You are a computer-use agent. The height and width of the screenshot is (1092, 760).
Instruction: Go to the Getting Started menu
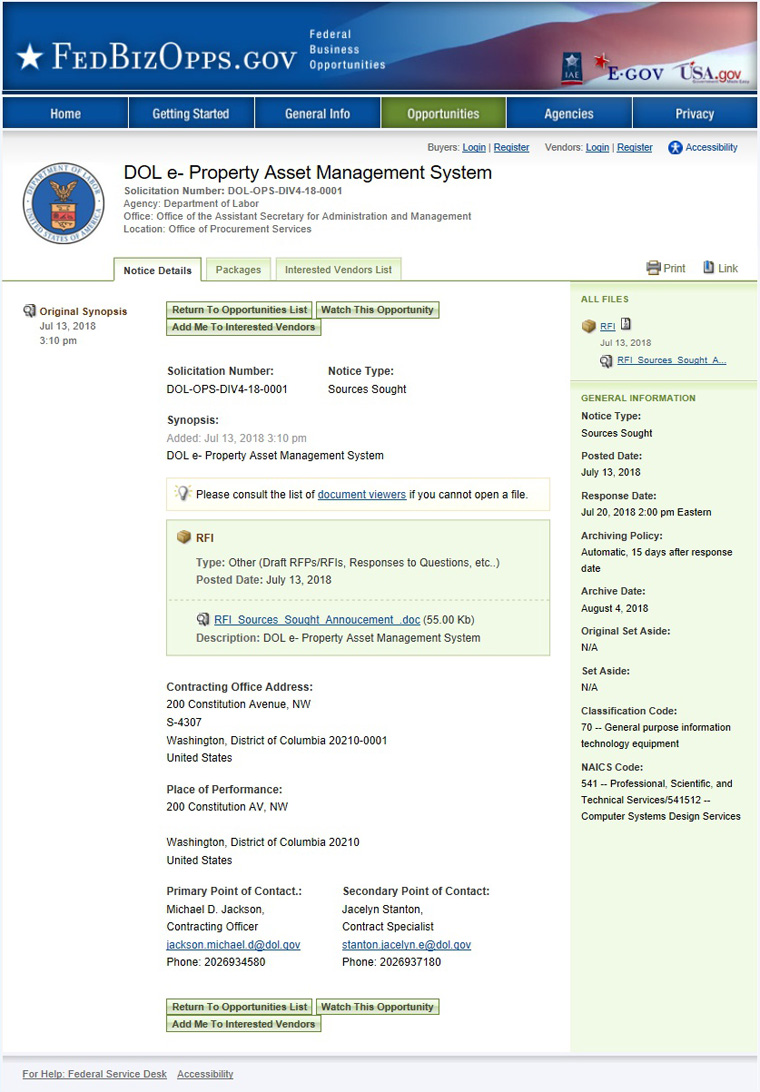[191, 113]
